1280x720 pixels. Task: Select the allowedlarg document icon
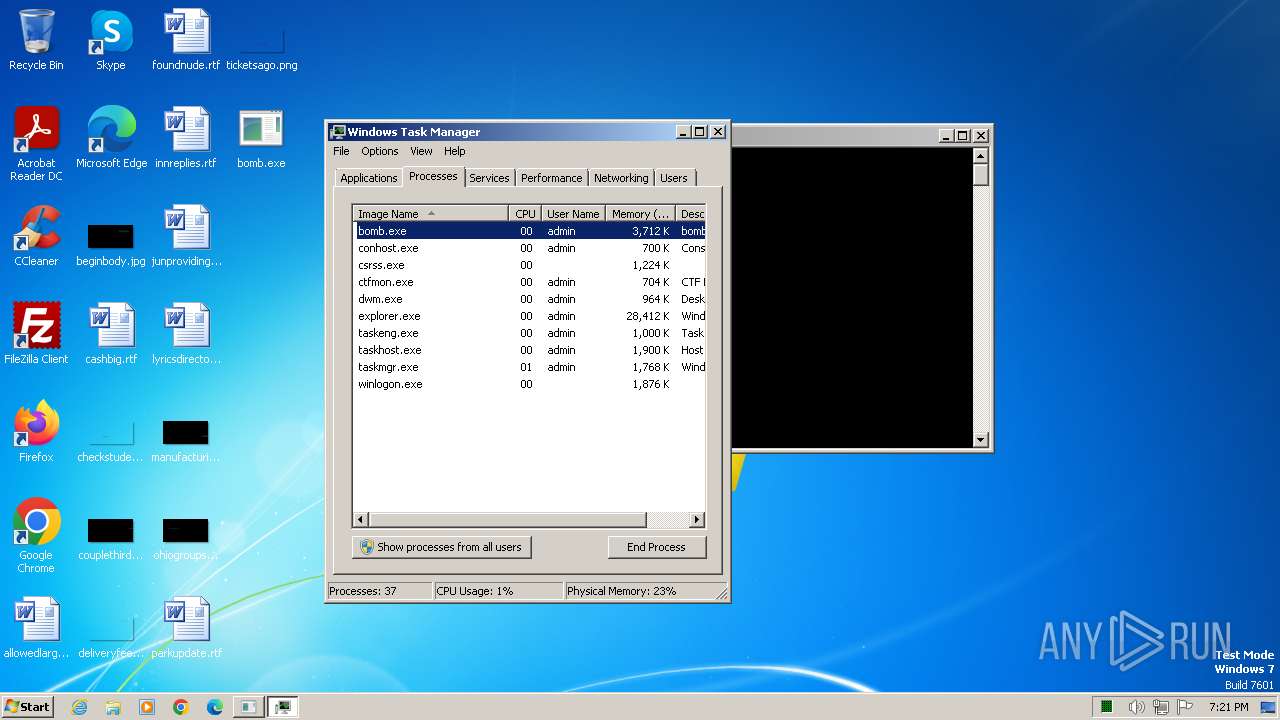pos(36,628)
